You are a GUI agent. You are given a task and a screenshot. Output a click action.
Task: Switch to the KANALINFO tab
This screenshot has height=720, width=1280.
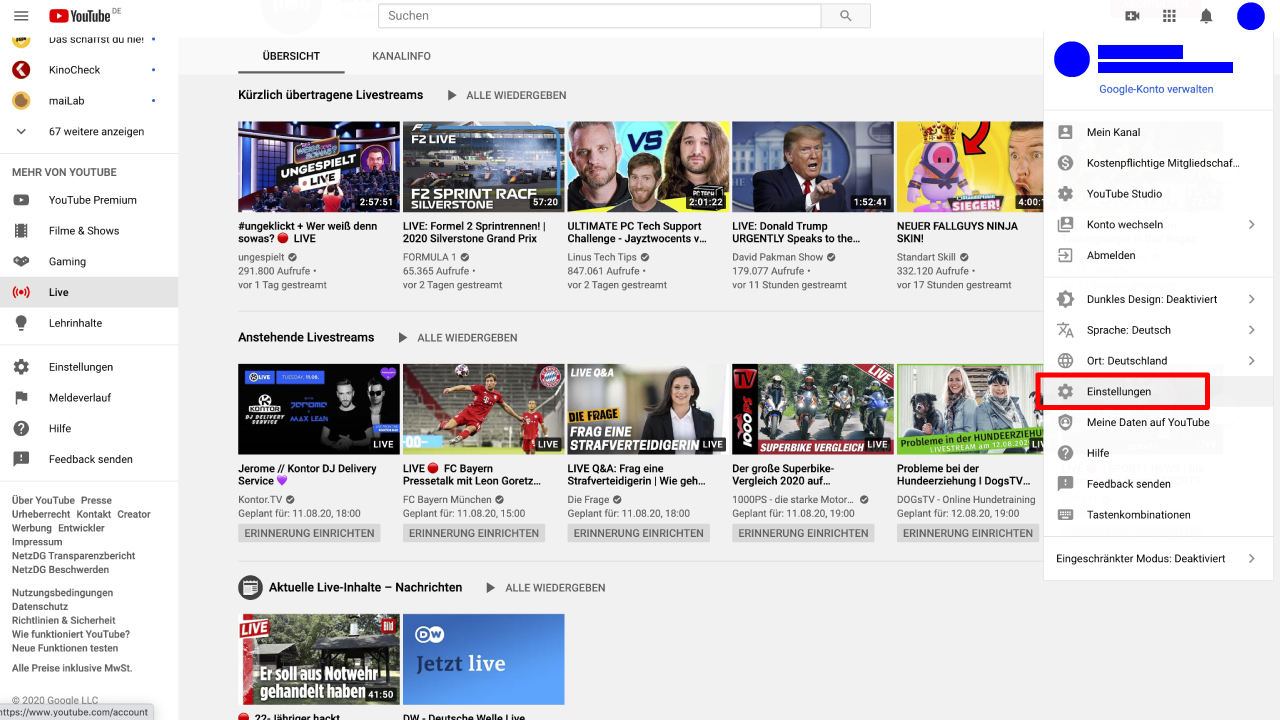[x=401, y=56]
